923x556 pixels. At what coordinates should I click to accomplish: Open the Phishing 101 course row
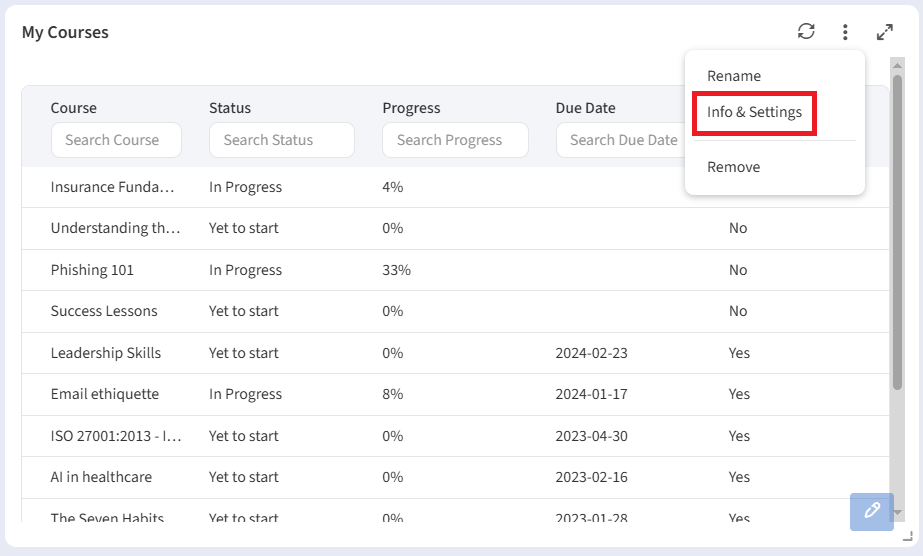click(x=92, y=270)
